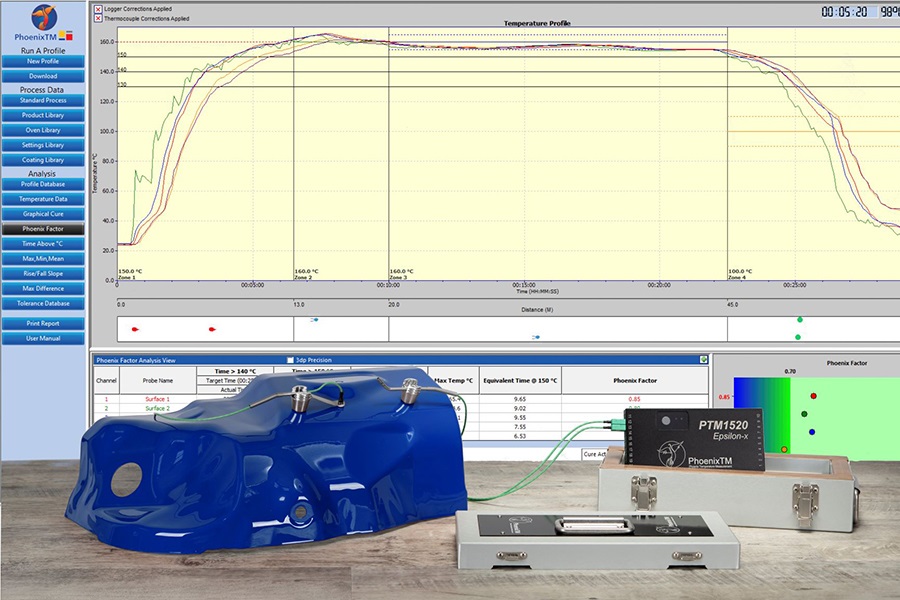This screenshot has width=900, height=600.
Task: Select the Surface 1 probe row
Action: (x=157, y=399)
